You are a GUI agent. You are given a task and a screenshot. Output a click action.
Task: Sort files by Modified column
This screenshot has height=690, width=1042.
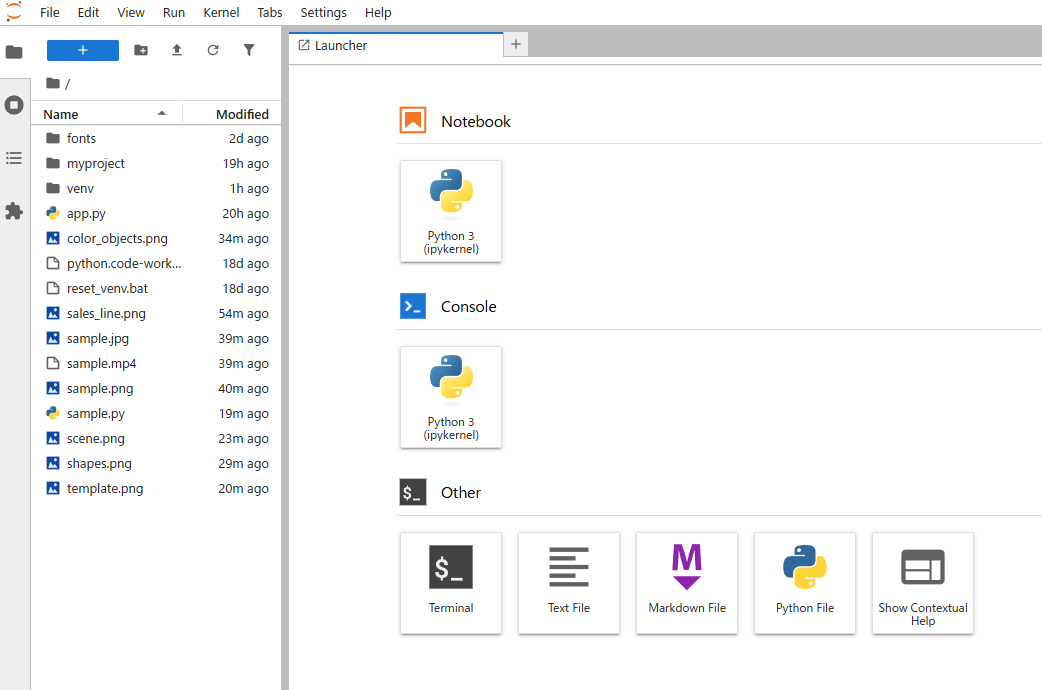[x=242, y=114]
